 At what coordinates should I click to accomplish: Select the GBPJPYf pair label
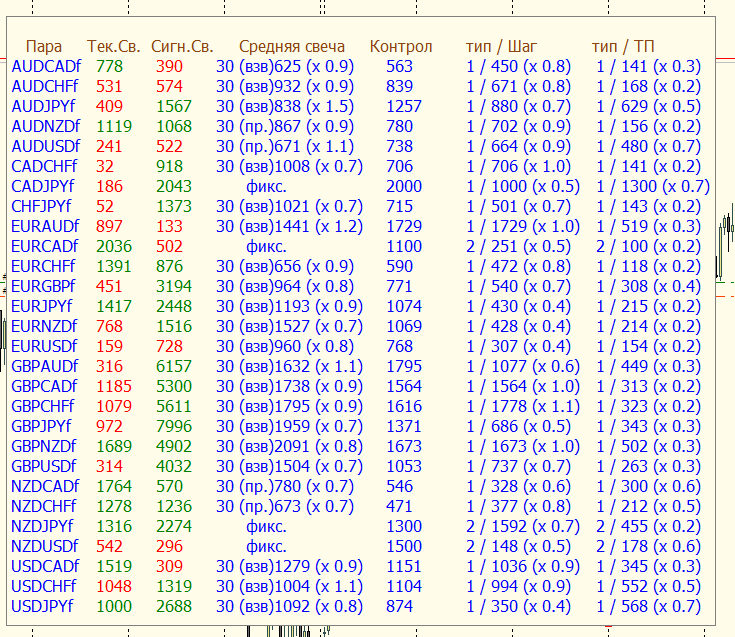click(x=41, y=427)
